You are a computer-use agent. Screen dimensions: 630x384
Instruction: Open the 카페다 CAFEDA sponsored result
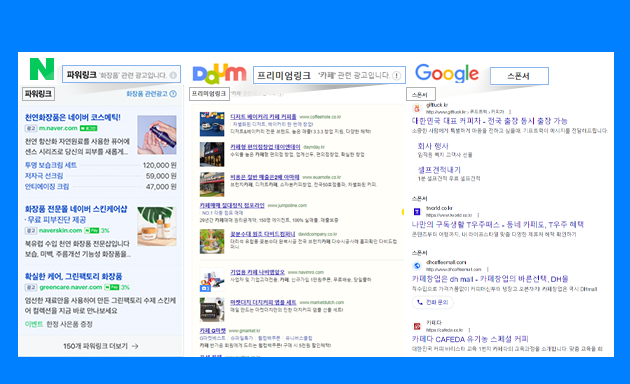coord(470,339)
